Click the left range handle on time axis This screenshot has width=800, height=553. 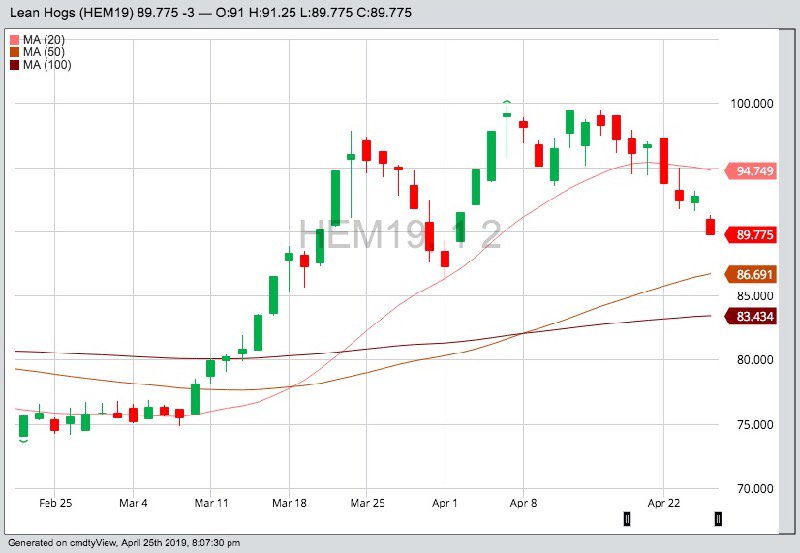tap(627, 518)
